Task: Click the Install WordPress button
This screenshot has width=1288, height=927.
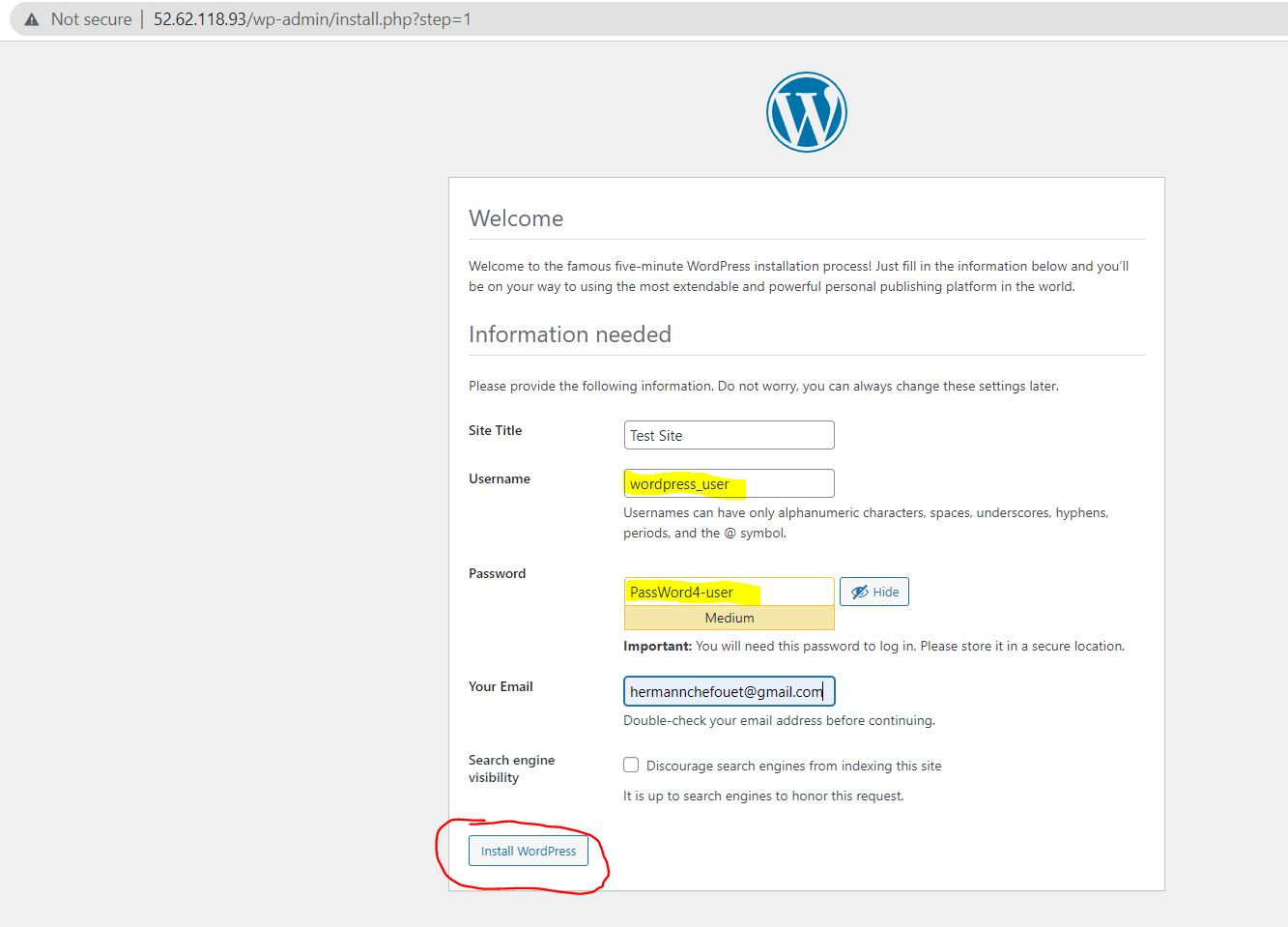Action: click(x=529, y=851)
